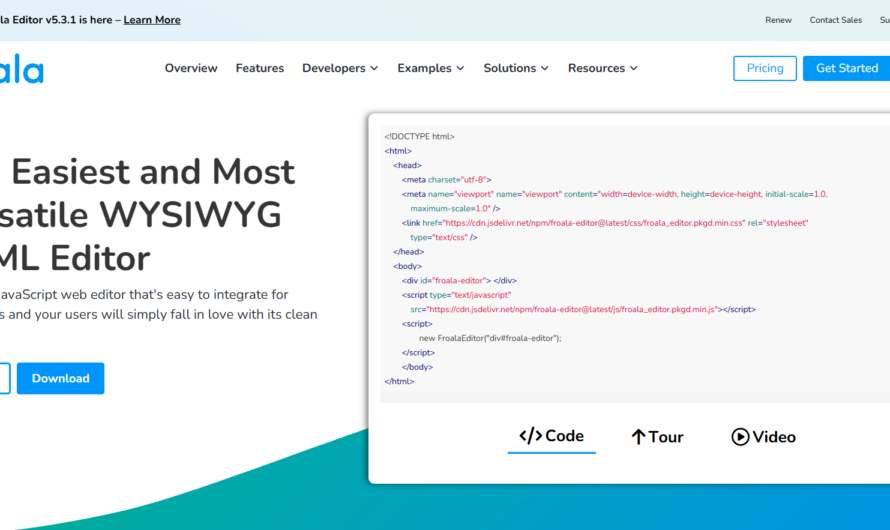Go to the Overview page
890x530 pixels.
click(191, 68)
